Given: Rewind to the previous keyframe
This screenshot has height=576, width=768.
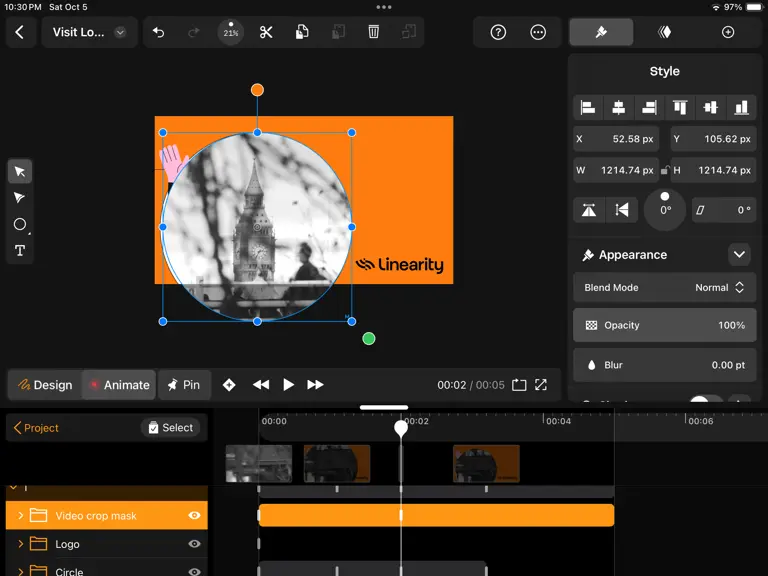Looking at the screenshot, I should (261, 385).
